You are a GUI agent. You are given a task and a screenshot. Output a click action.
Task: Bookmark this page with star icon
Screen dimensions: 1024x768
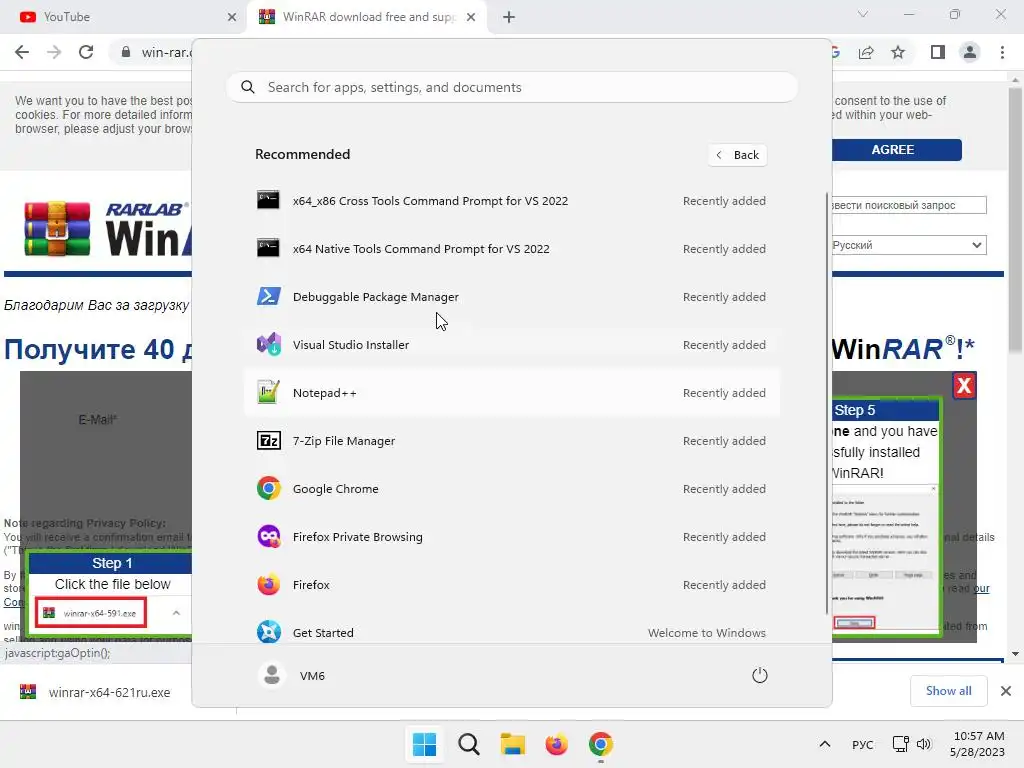pyautogui.click(x=898, y=52)
